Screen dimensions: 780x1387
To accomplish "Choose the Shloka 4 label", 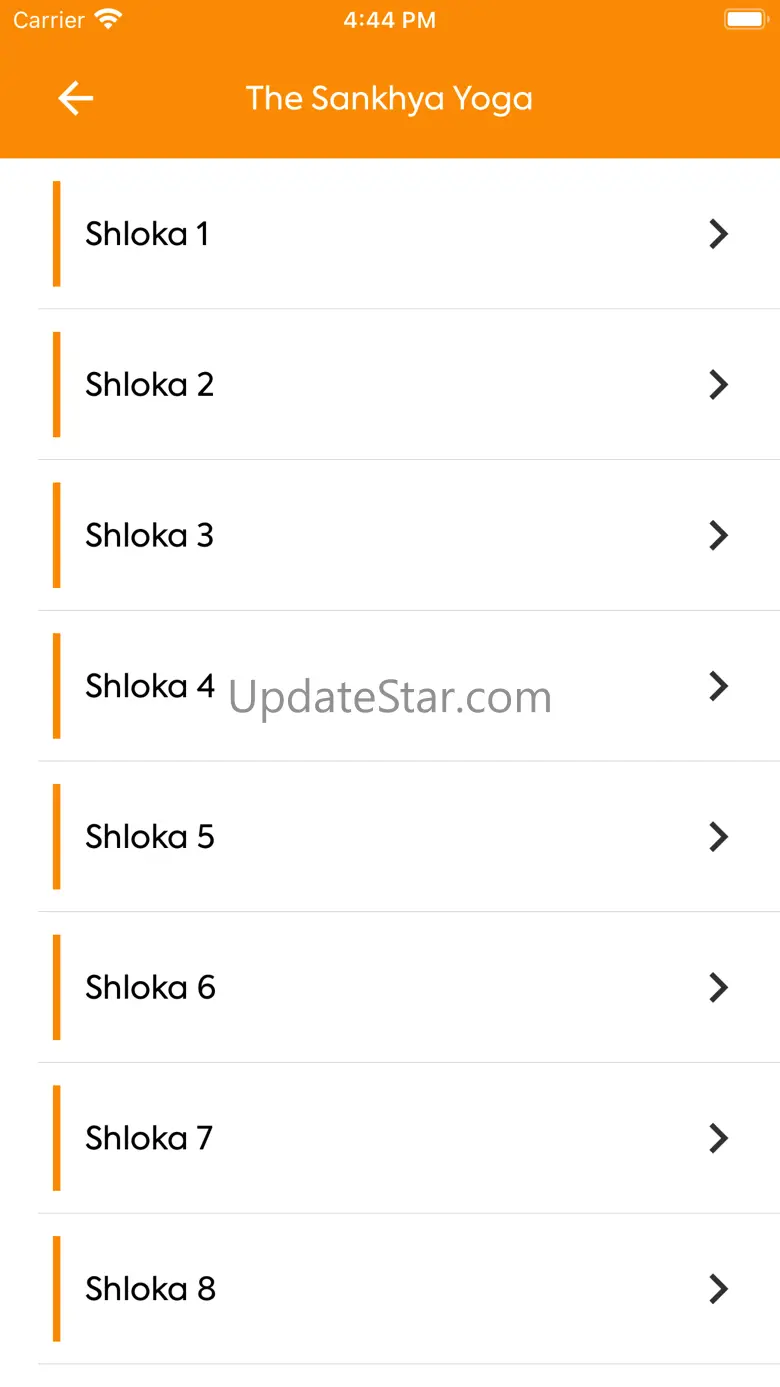I will [150, 686].
